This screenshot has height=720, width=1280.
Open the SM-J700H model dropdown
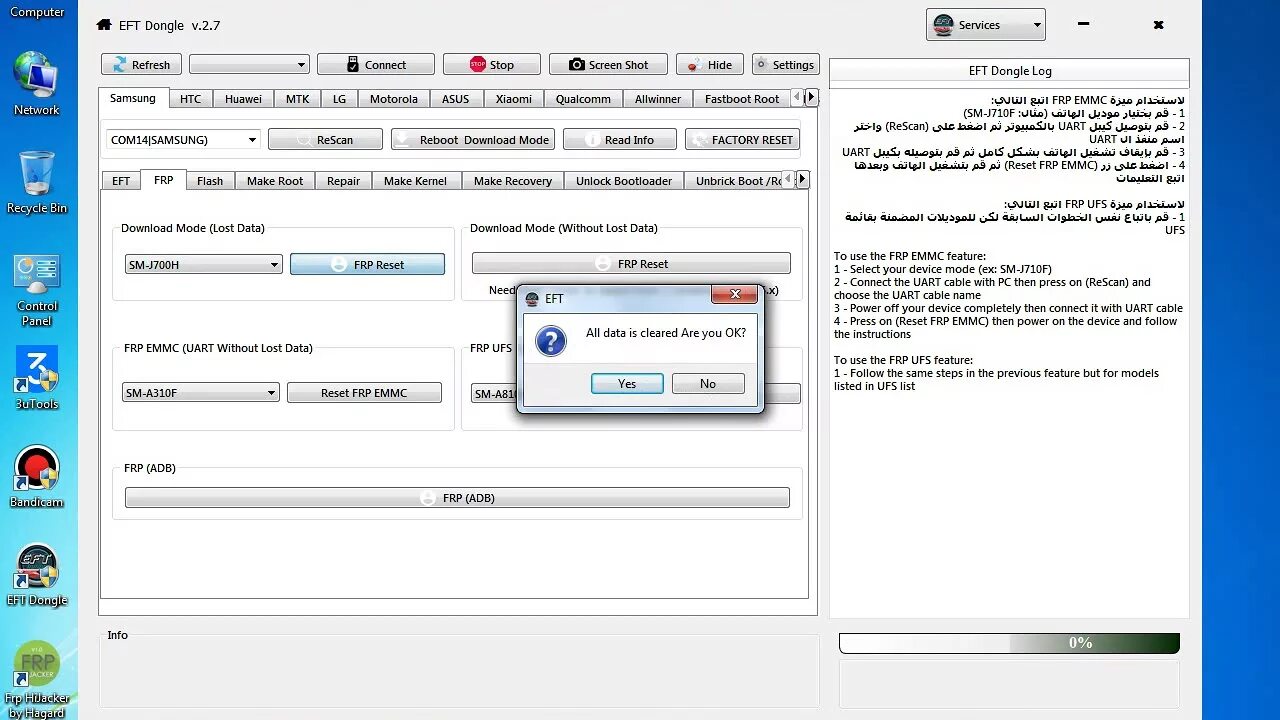[203, 265]
